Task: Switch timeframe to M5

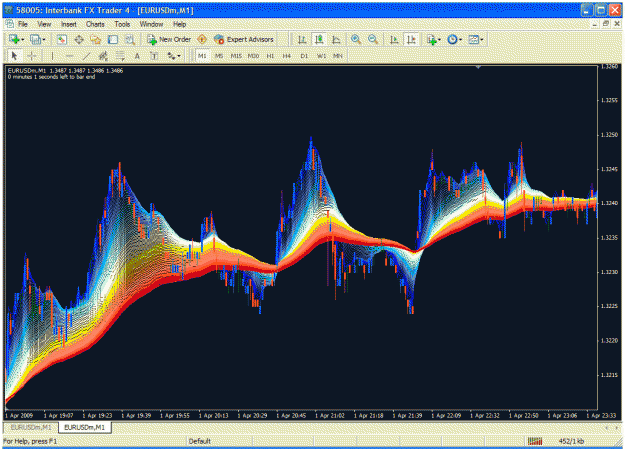Action: (x=219, y=56)
